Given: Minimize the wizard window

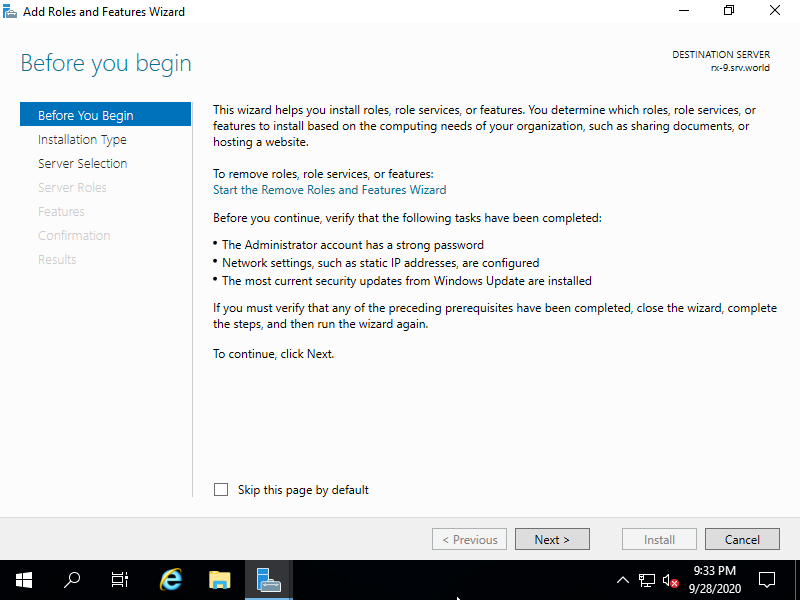Looking at the screenshot, I should (684, 11).
